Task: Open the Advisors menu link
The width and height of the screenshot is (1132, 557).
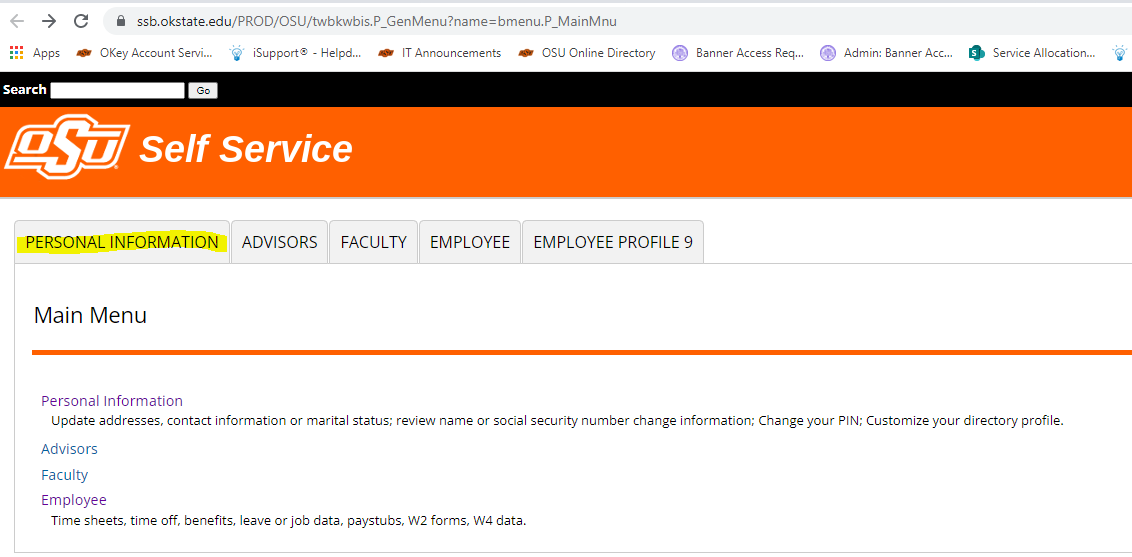Action: (69, 449)
